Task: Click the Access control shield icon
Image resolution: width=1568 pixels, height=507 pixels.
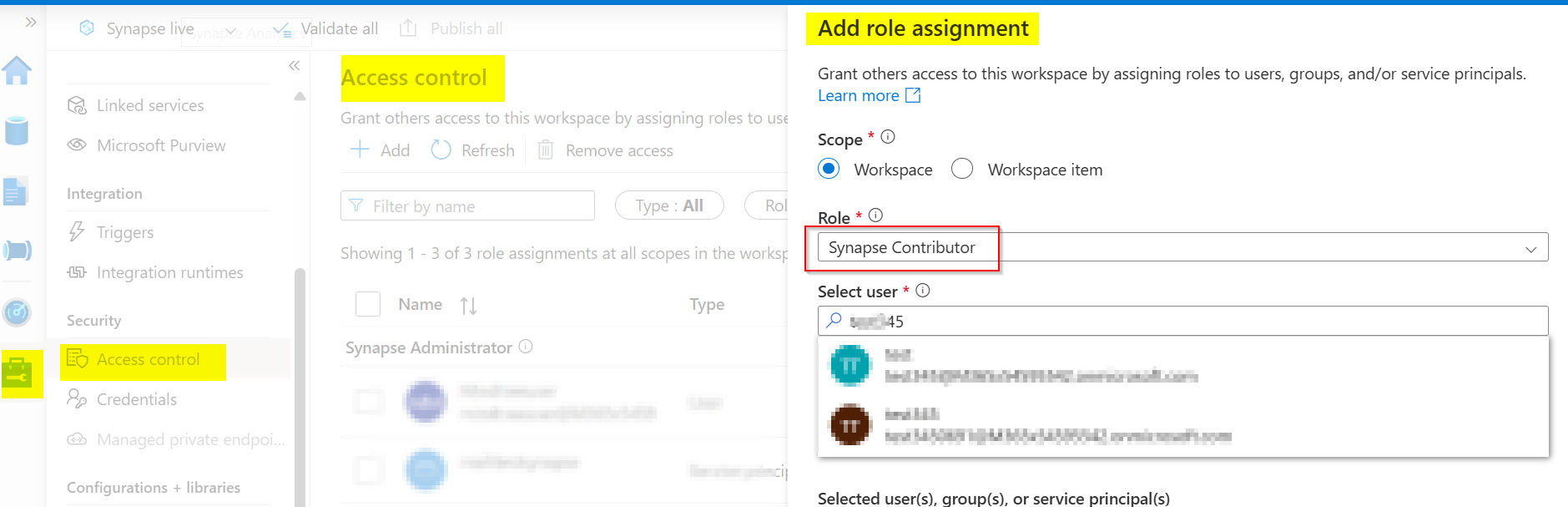Action: point(77,358)
